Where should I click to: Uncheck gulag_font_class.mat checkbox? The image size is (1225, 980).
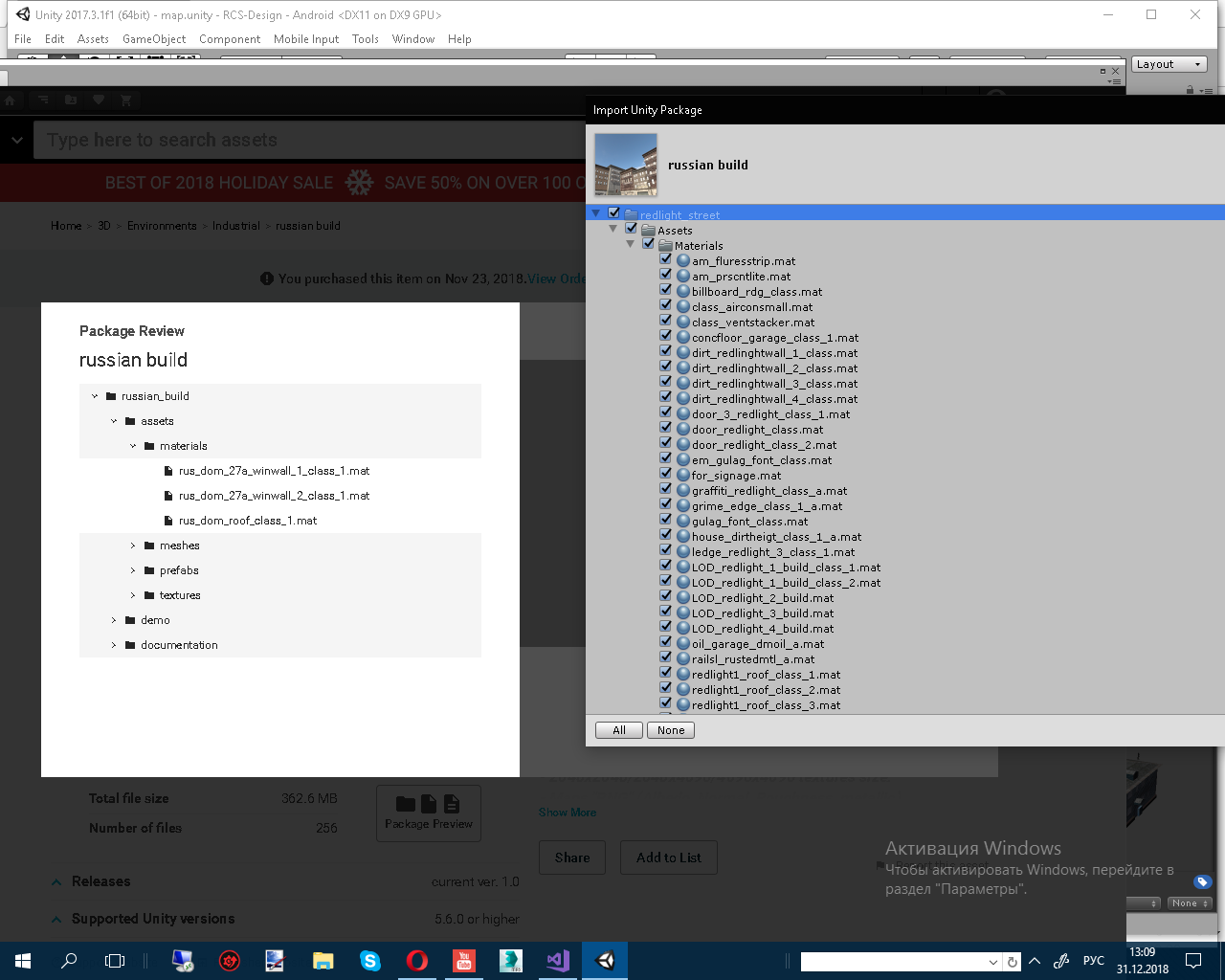pos(666,520)
